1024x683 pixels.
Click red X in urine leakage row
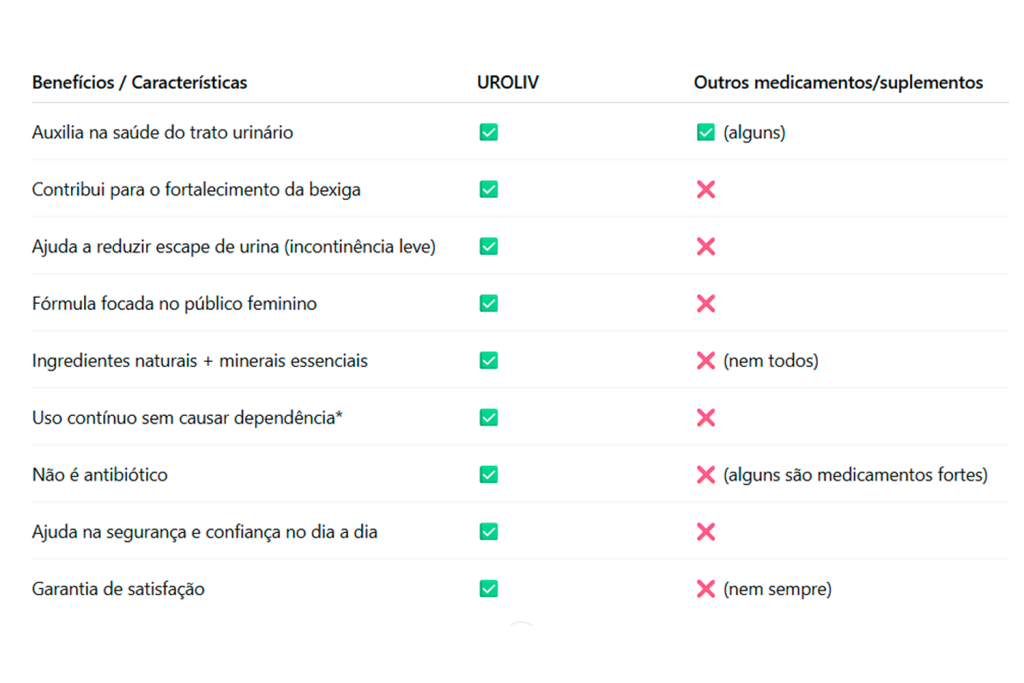pyautogui.click(x=705, y=246)
